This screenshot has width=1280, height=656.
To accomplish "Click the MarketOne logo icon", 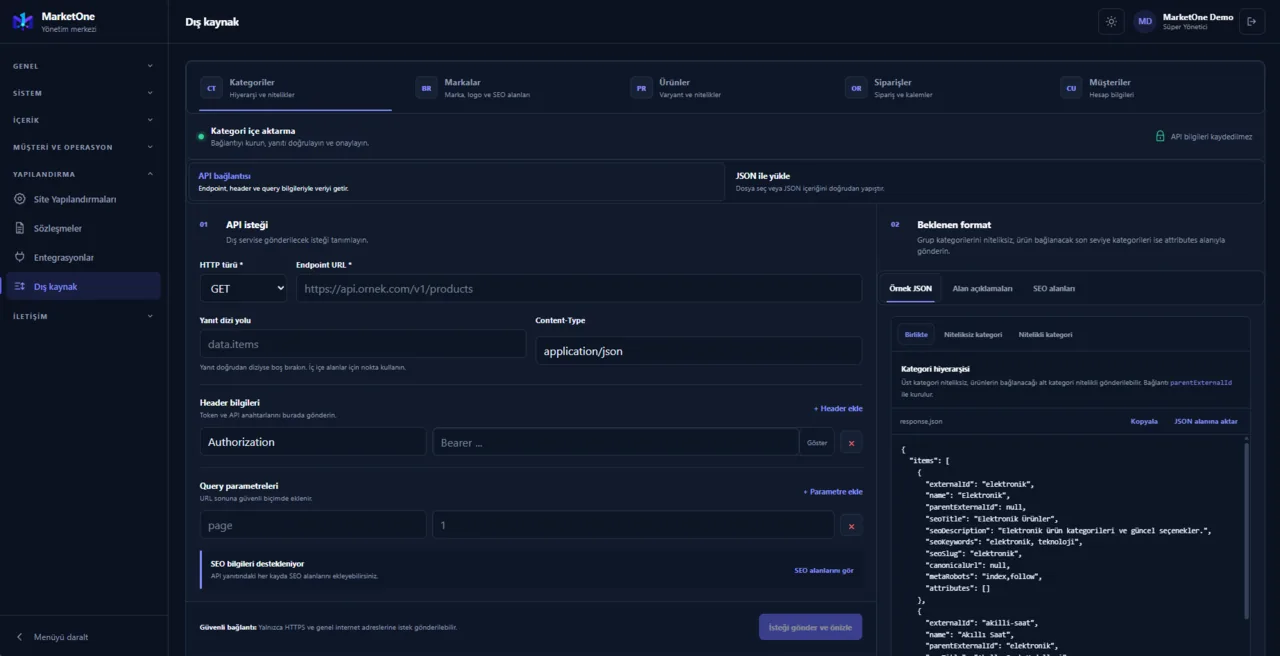I will (x=22, y=21).
